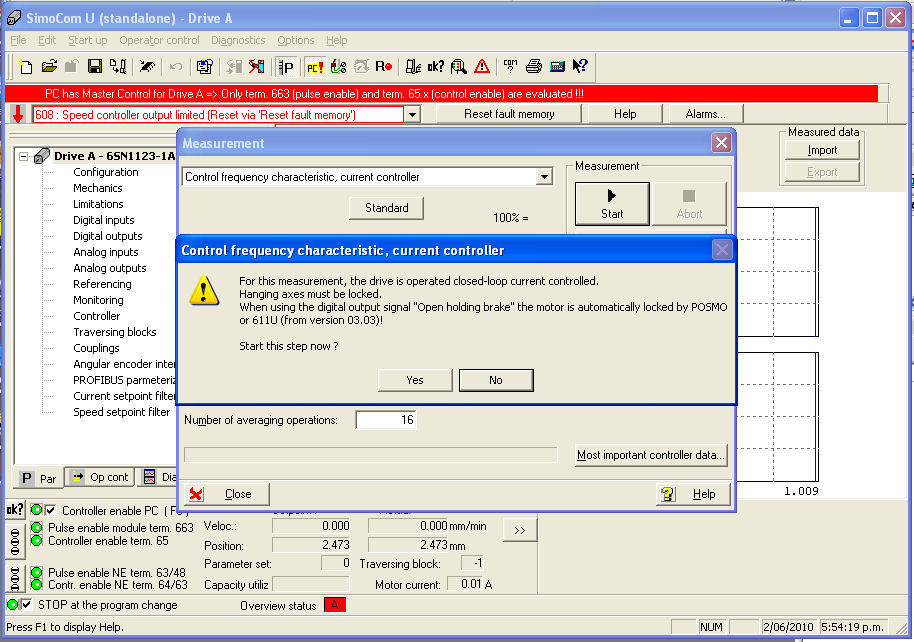This screenshot has height=642, width=914.
Task: Toggle the PC master control icon
Action: coord(315,66)
